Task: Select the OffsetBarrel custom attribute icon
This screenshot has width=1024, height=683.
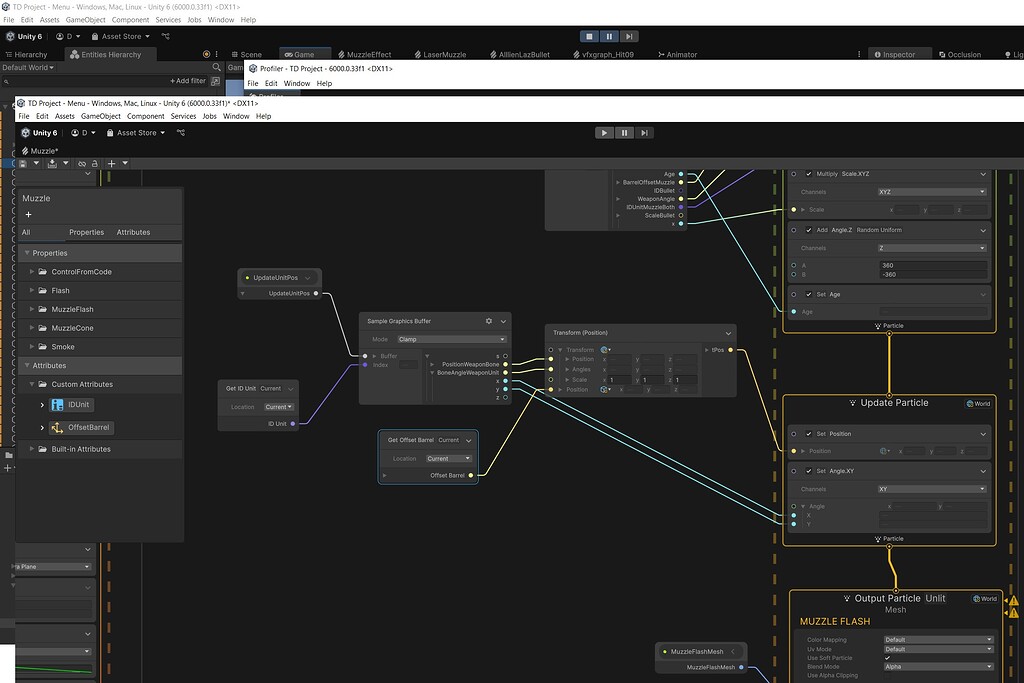Action: pyautogui.click(x=57, y=427)
